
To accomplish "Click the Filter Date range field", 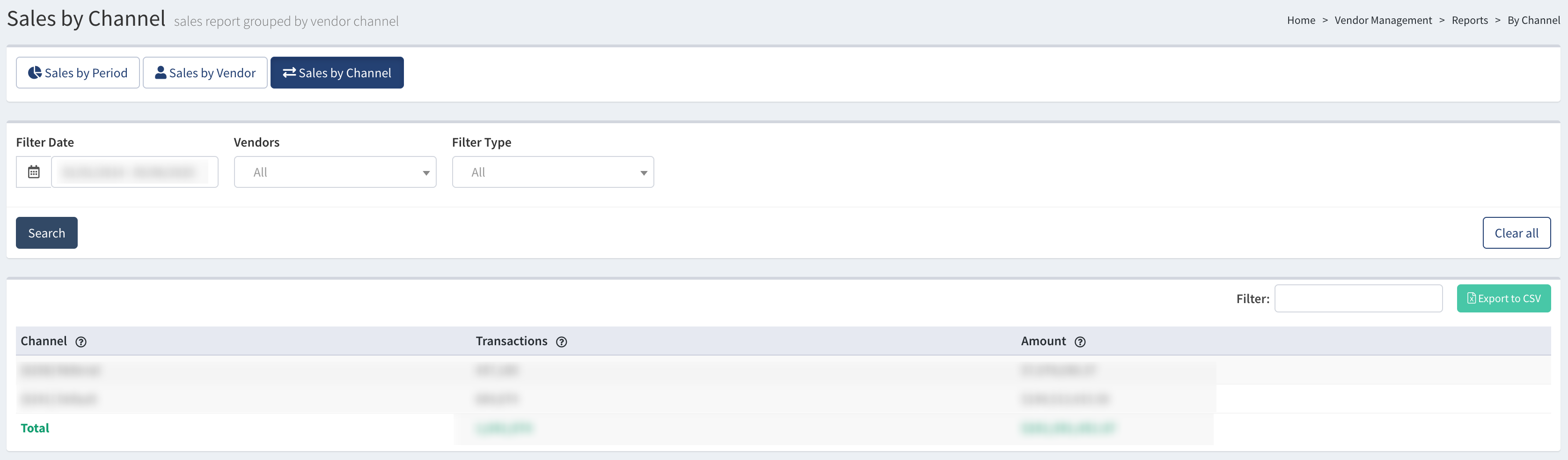I will 134,172.
